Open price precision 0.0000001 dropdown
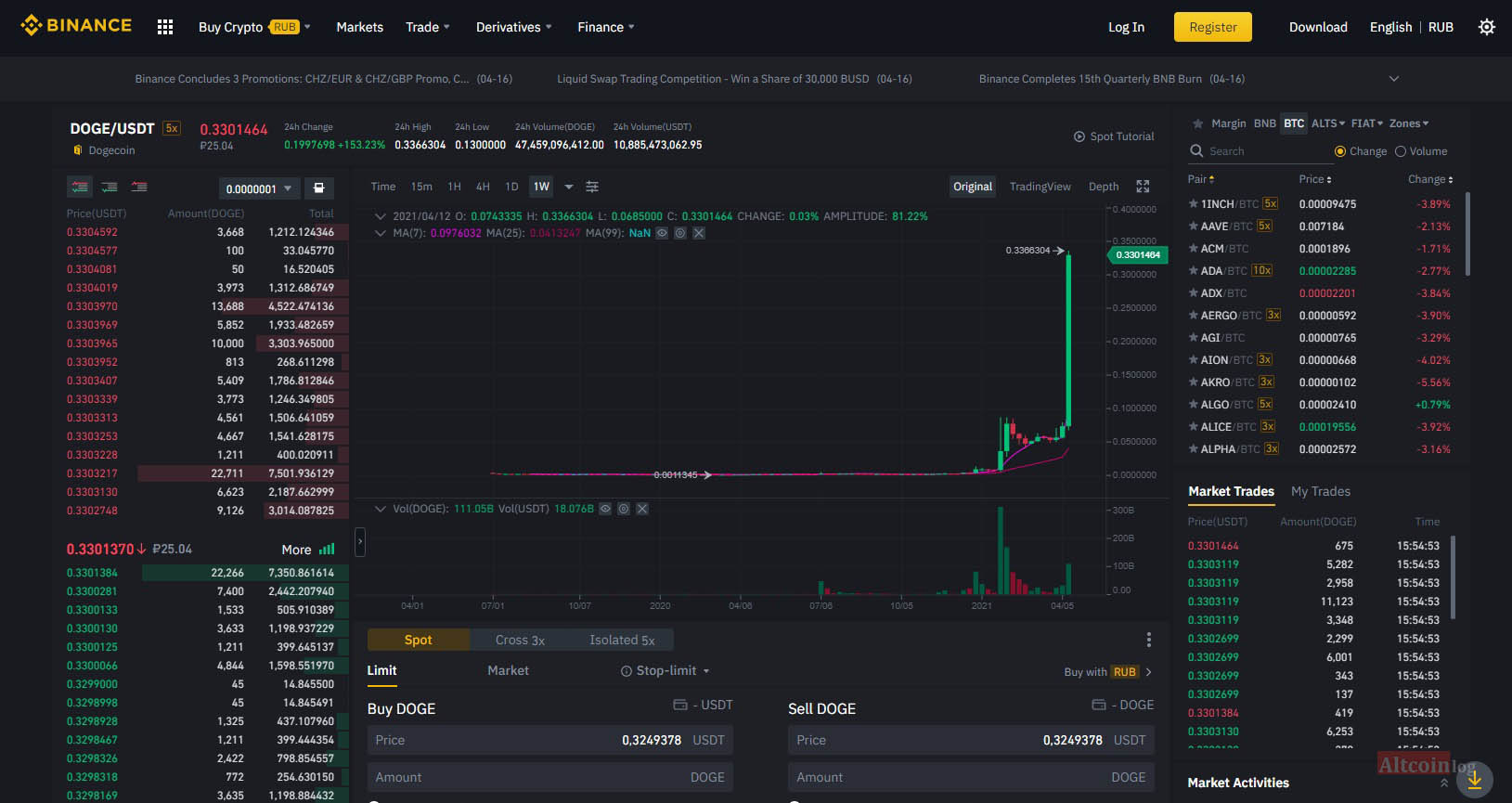Viewport: 1512px width, 803px height. coord(260,188)
